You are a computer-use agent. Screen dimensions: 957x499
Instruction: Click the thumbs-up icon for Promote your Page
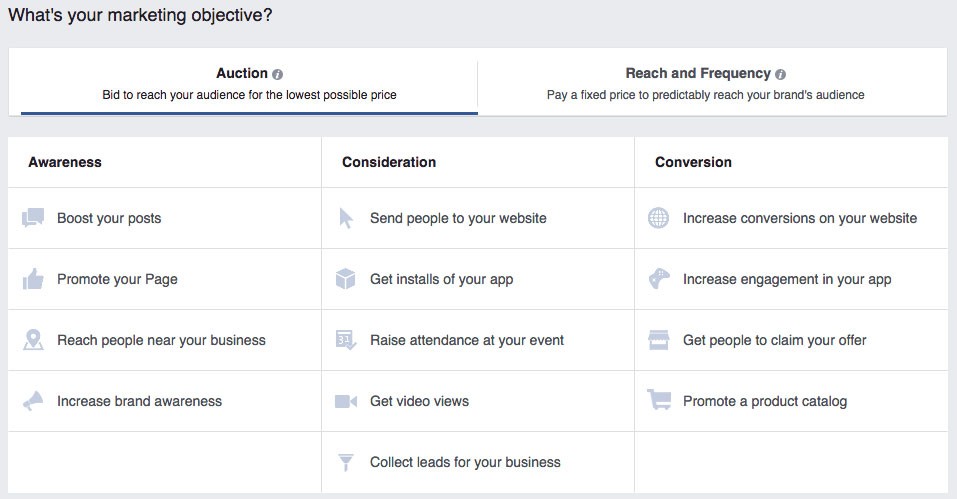33,279
